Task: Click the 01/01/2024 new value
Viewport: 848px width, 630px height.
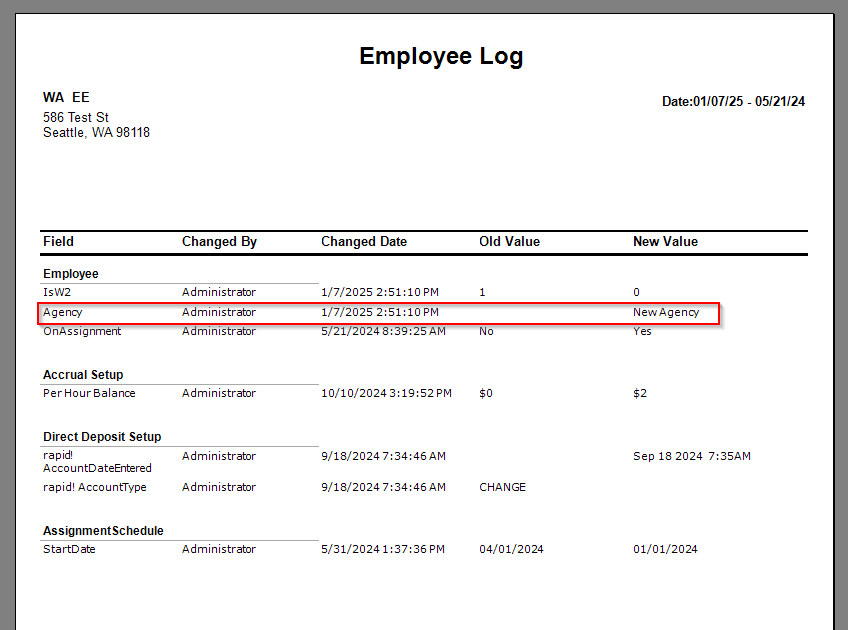Action: tap(665, 549)
